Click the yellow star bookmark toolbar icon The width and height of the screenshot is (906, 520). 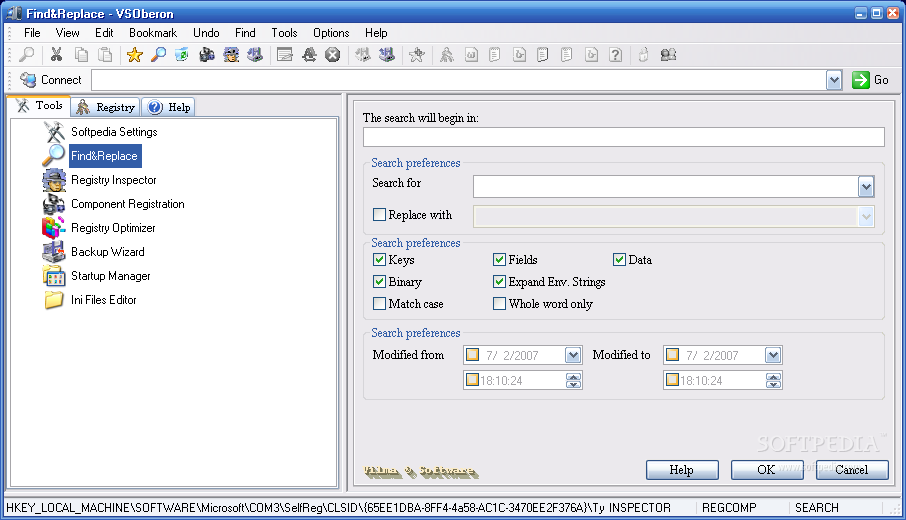(135, 55)
